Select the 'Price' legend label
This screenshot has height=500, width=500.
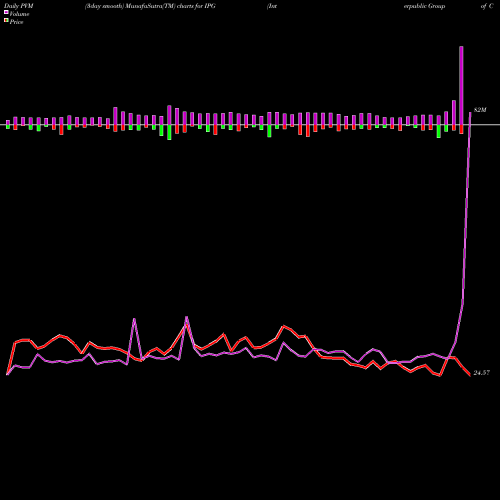click(x=16, y=22)
